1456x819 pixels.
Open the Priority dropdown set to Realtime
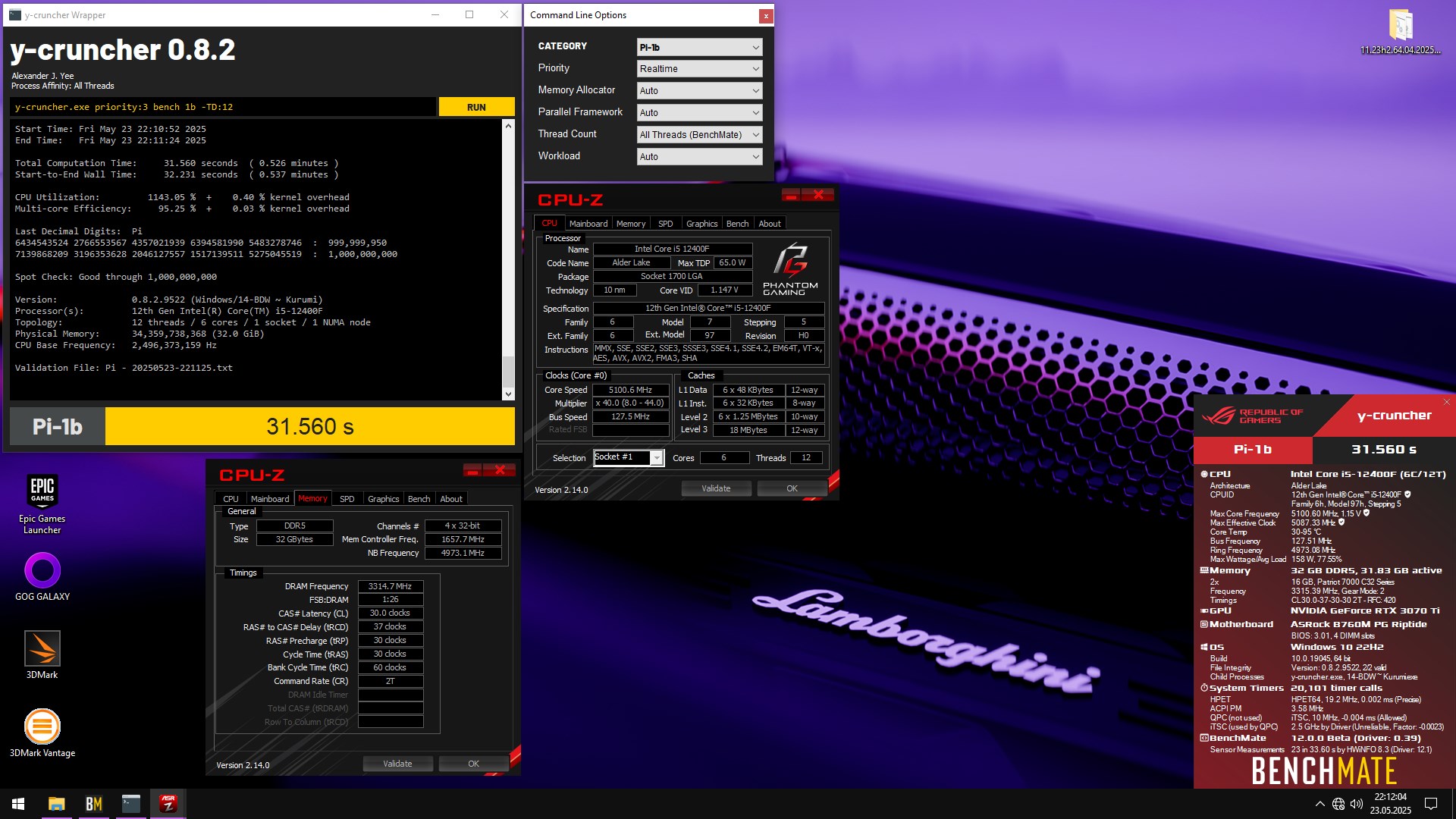point(699,68)
